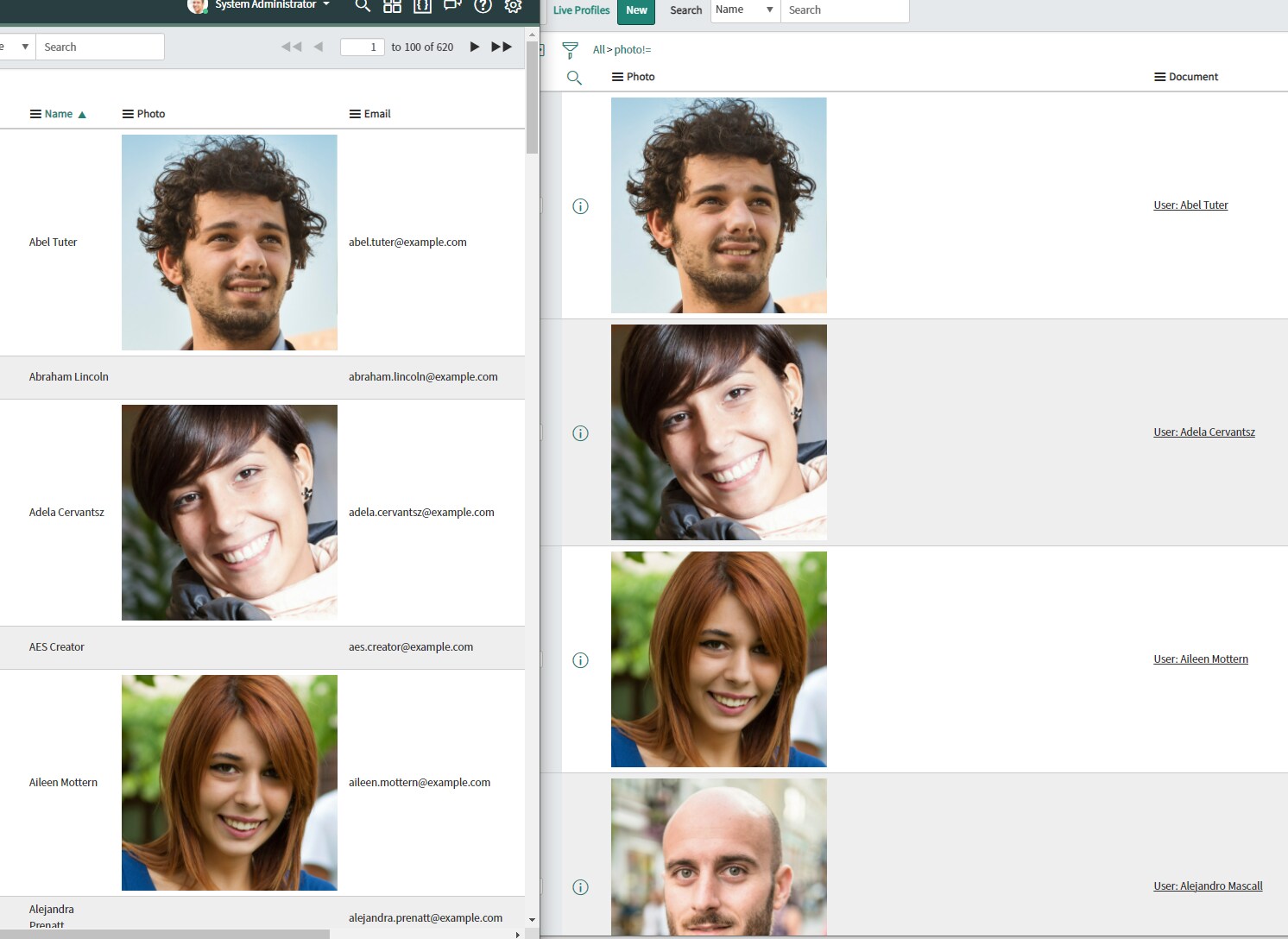Open Document column options menu icon
The height and width of the screenshot is (939, 1288).
[x=1160, y=77]
